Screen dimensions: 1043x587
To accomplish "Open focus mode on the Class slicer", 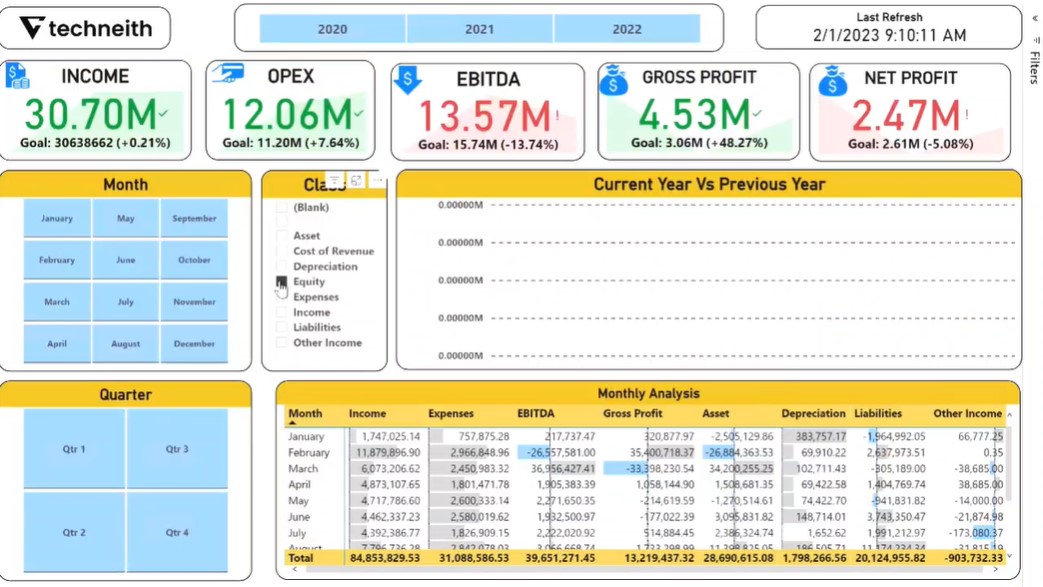I will 355,180.
